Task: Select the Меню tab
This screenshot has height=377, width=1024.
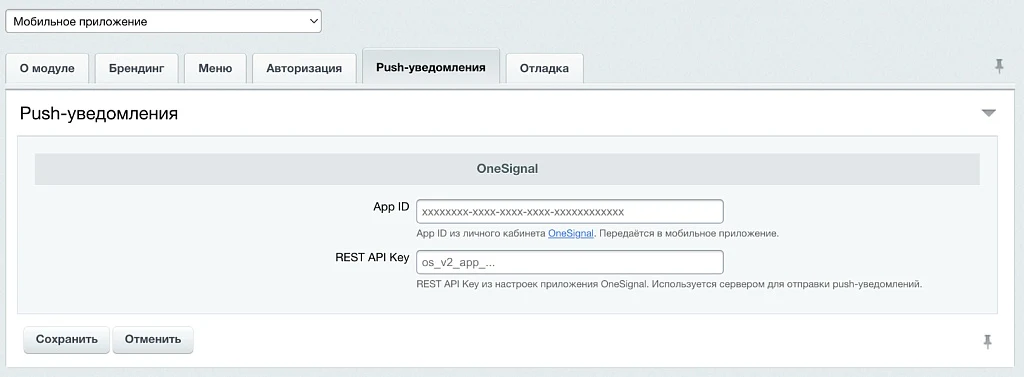Action: point(215,68)
